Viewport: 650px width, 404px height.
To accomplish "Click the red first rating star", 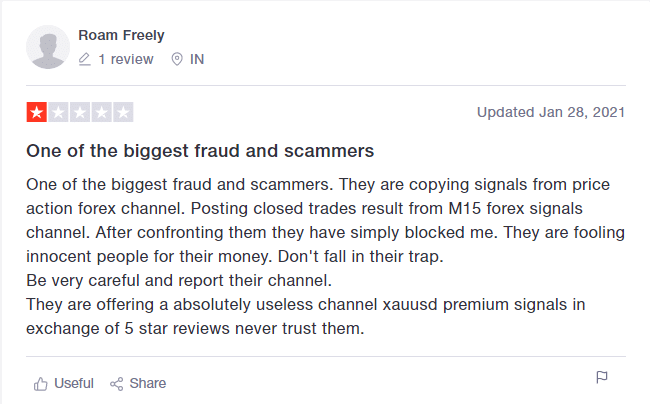I will [36, 112].
